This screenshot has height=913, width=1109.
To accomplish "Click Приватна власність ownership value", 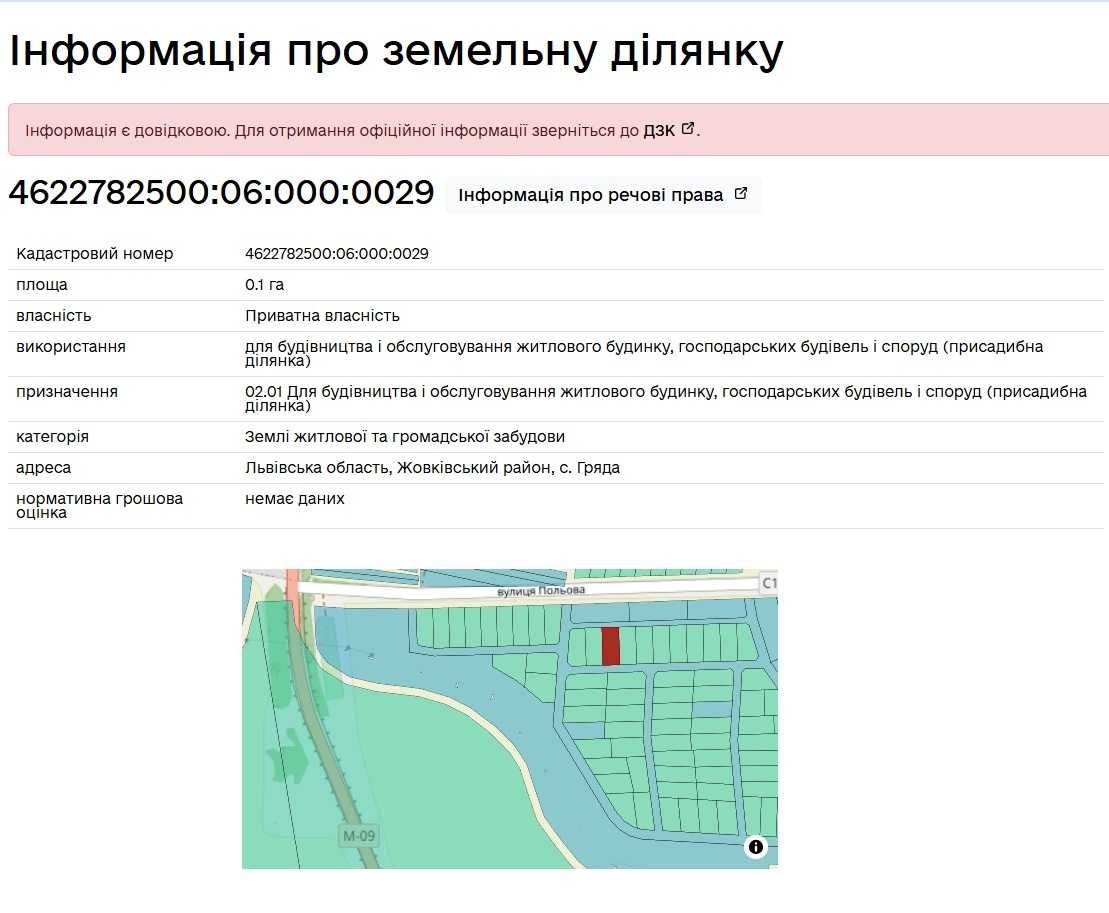I will pyautogui.click(x=323, y=316).
